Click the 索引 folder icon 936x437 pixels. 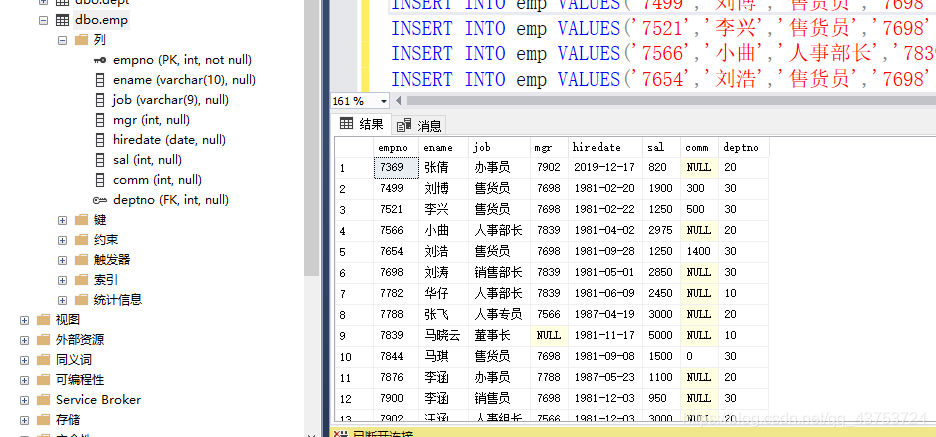81,280
